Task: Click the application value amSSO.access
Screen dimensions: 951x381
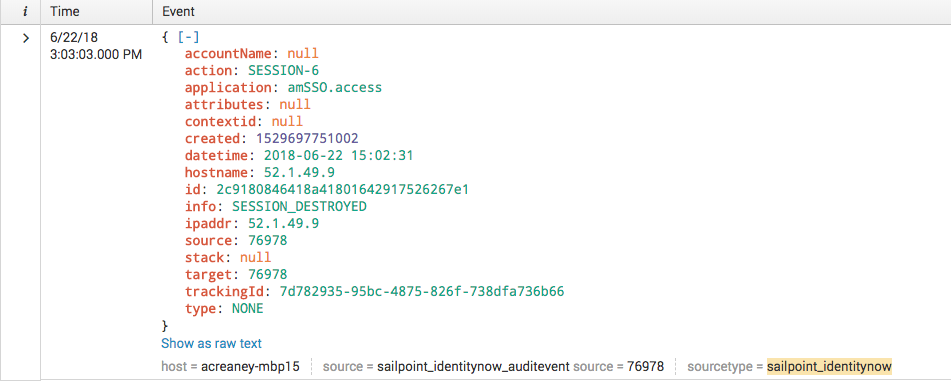Action: [x=335, y=88]
